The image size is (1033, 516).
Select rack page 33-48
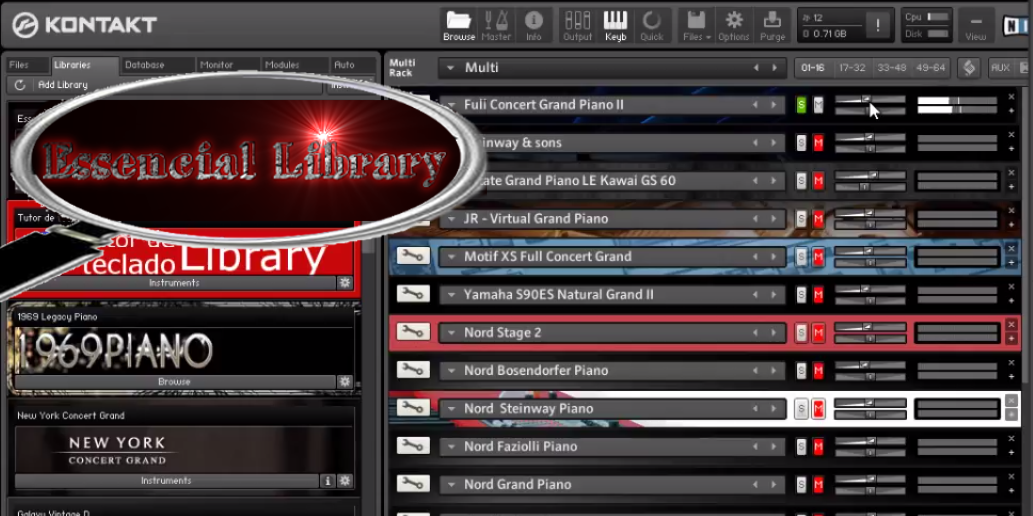[891, 67]
